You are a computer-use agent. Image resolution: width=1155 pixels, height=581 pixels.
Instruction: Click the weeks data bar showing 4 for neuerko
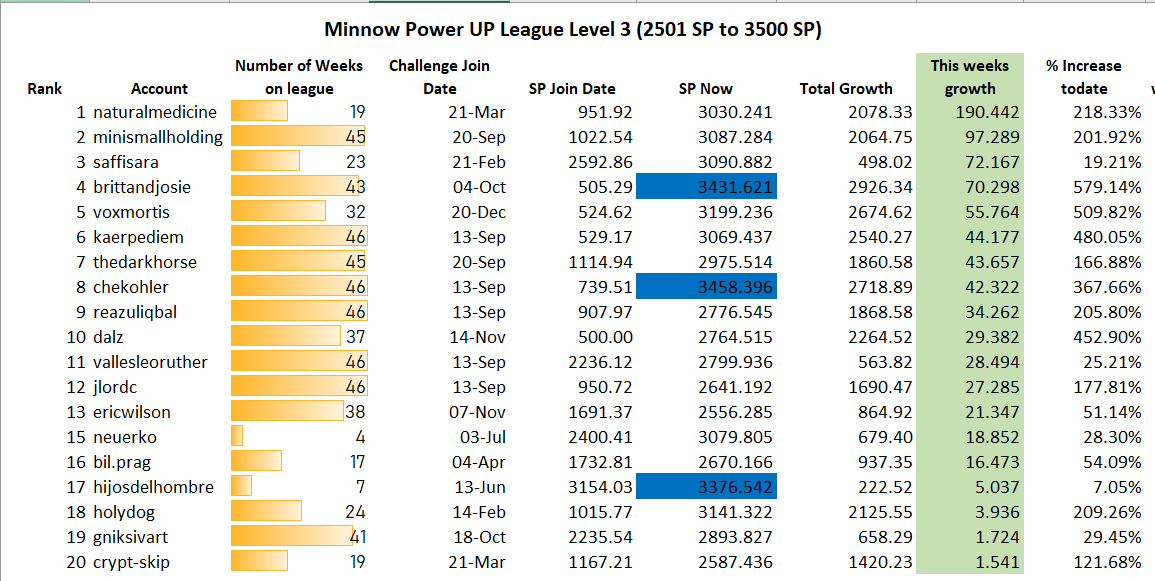tap(236, 437)
